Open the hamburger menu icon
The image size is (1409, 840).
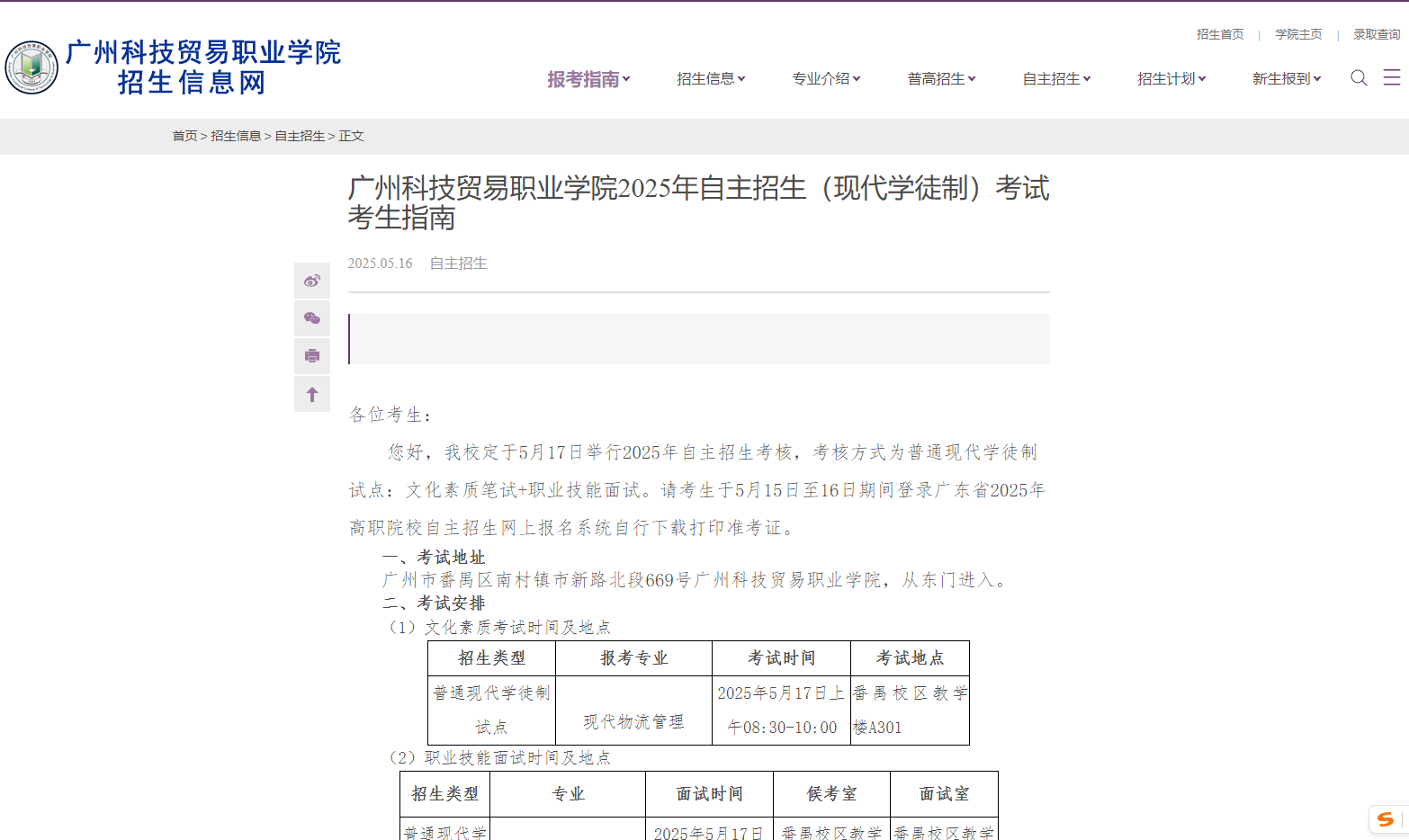click(x=1392, y=78)
